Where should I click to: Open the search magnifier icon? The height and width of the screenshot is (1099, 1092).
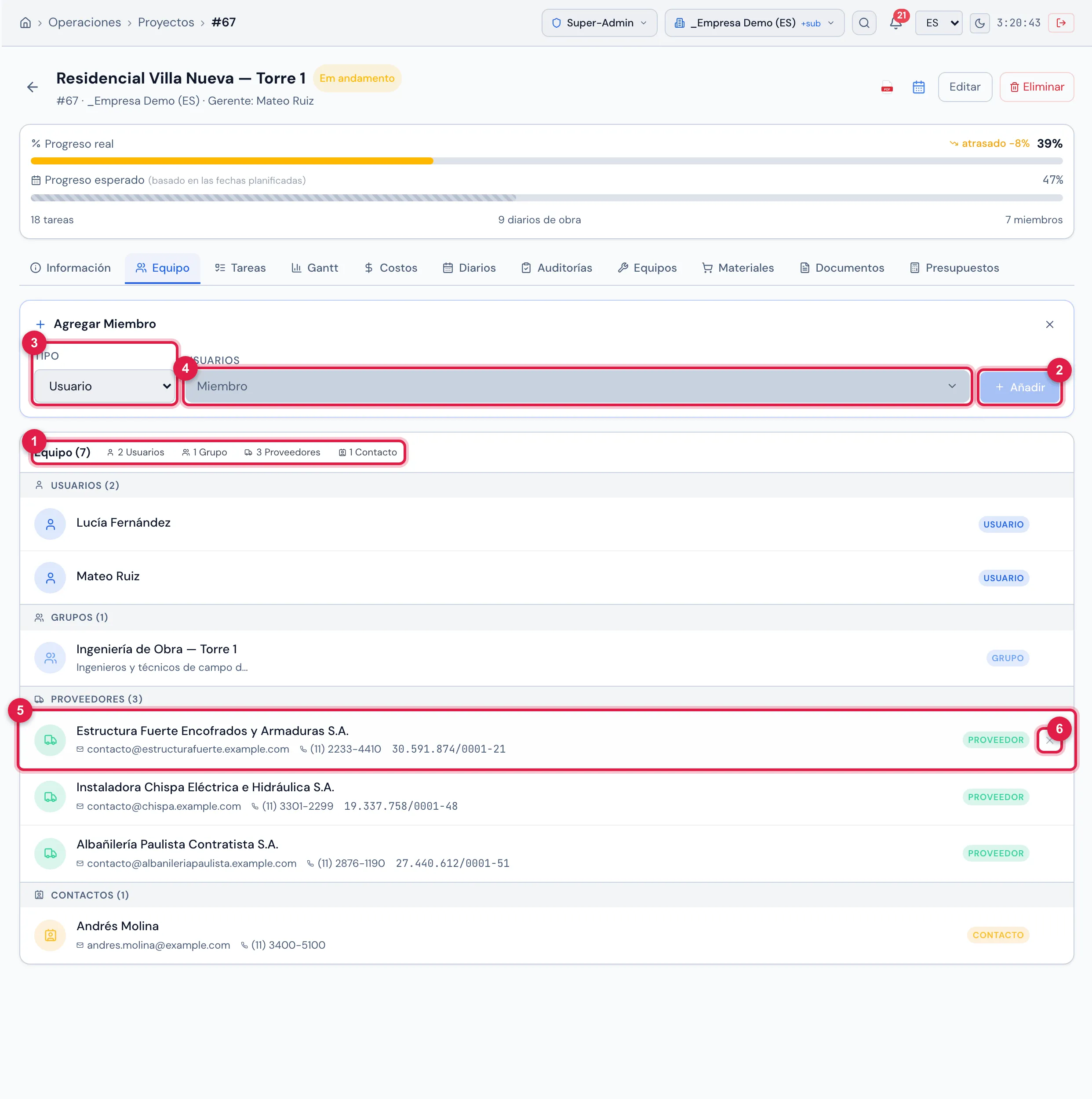(864, 23)
